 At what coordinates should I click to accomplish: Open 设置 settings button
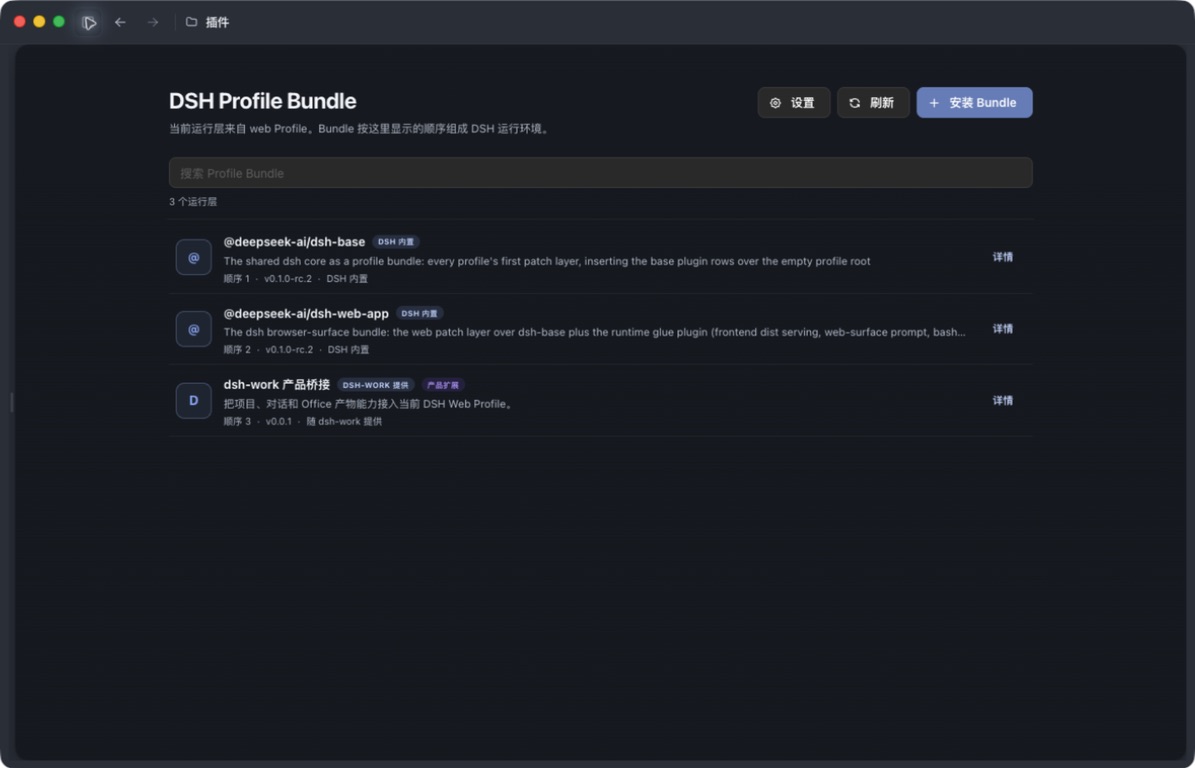point(793,103)
